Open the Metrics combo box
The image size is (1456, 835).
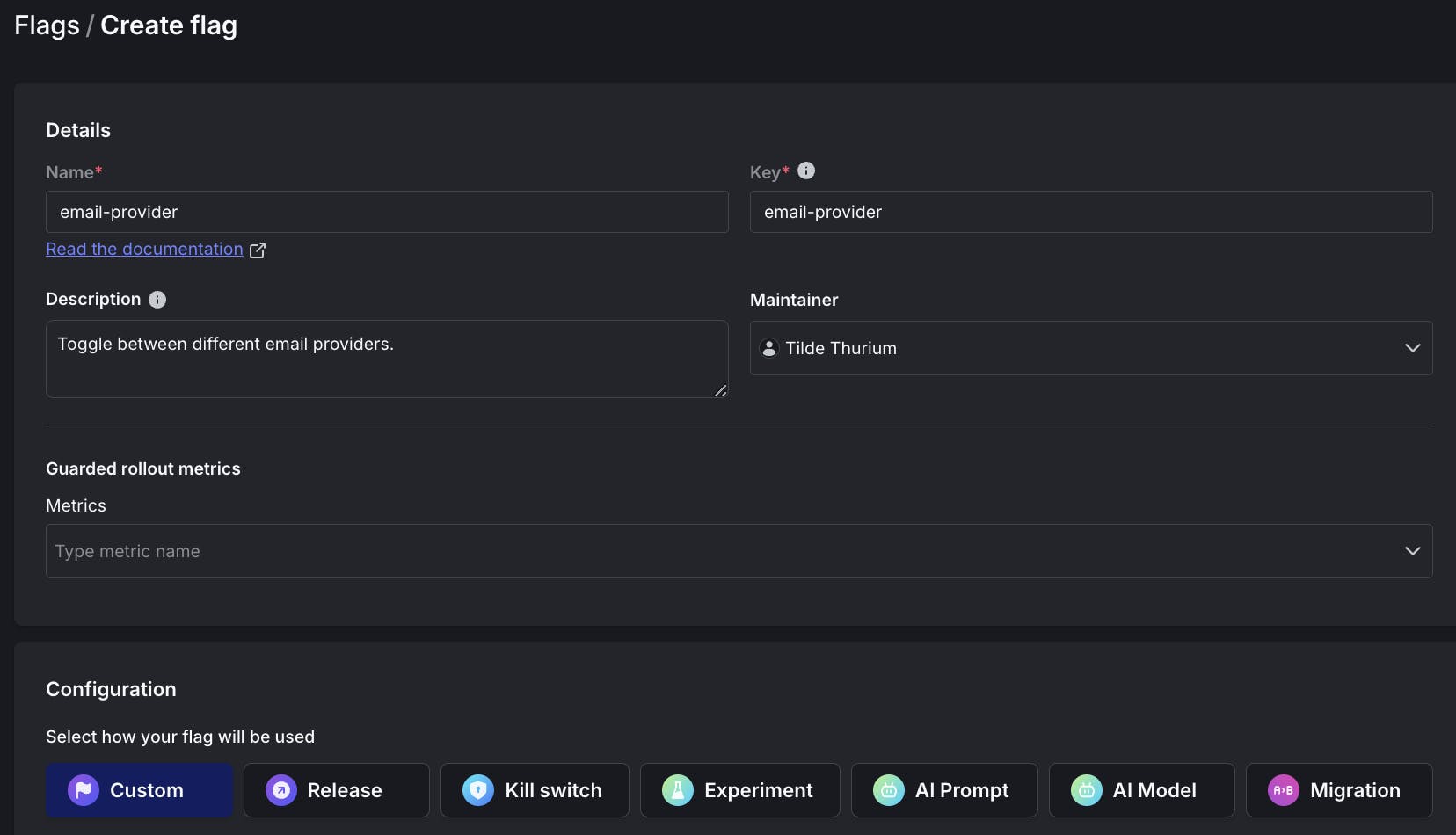pyautogui.click(x=739, y=551)
